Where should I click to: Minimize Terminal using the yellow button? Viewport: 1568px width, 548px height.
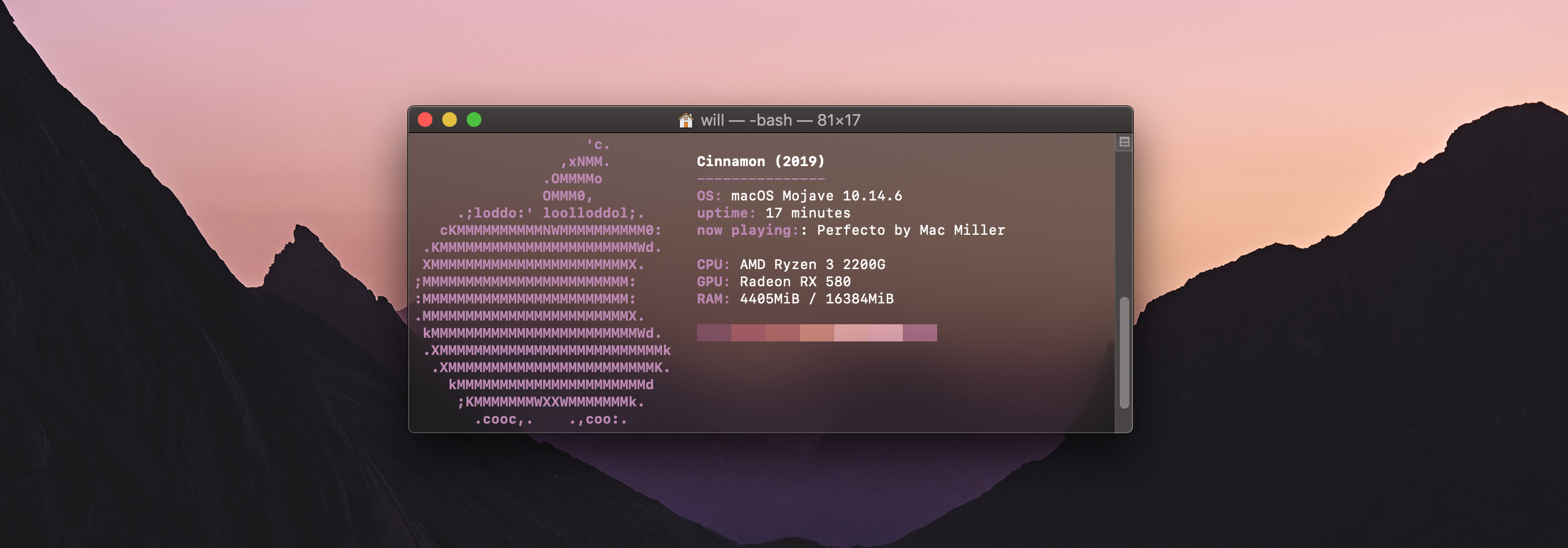pos(450,120)
